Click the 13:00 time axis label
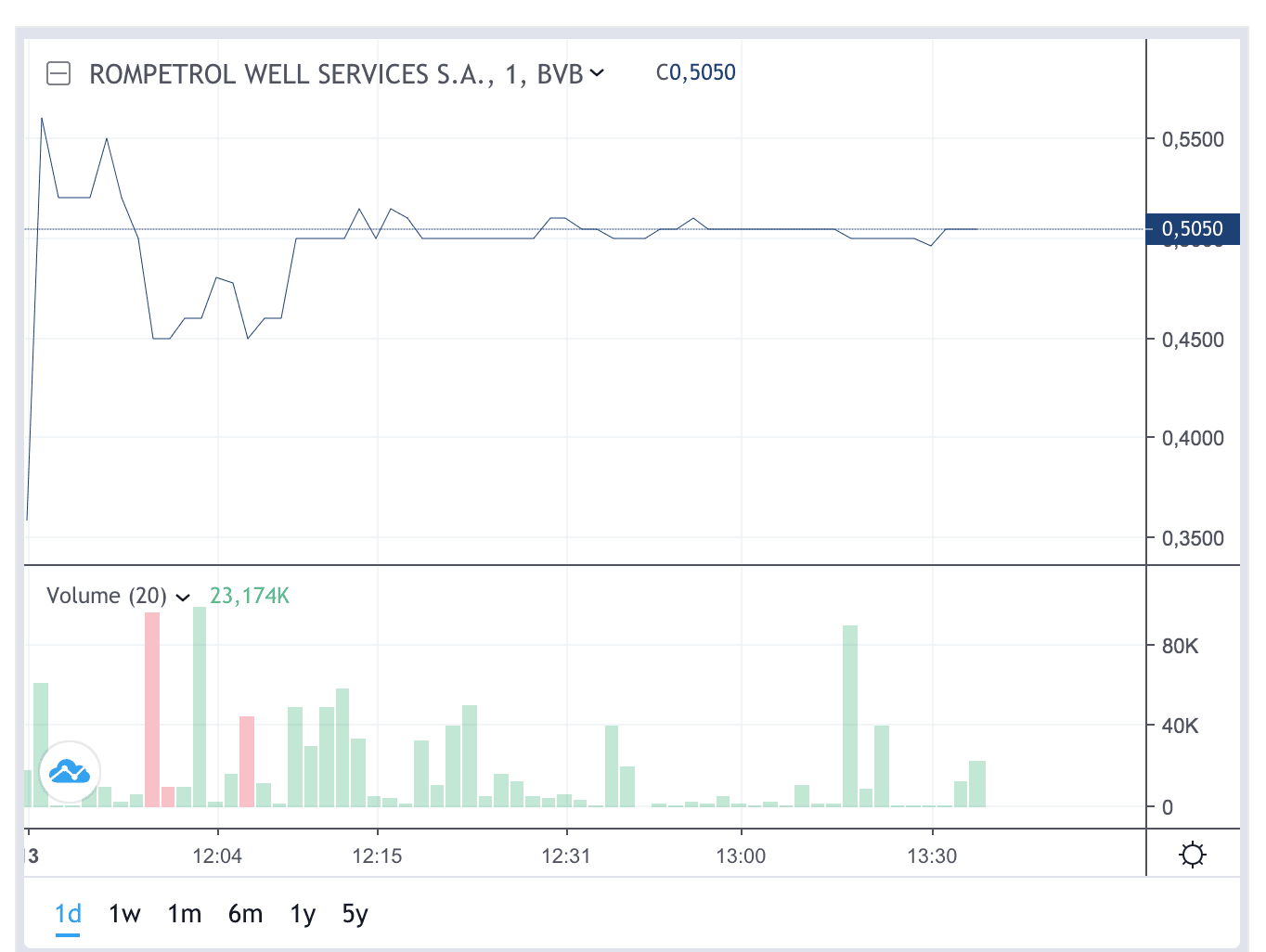The image size is (1266, 952). 741,856
